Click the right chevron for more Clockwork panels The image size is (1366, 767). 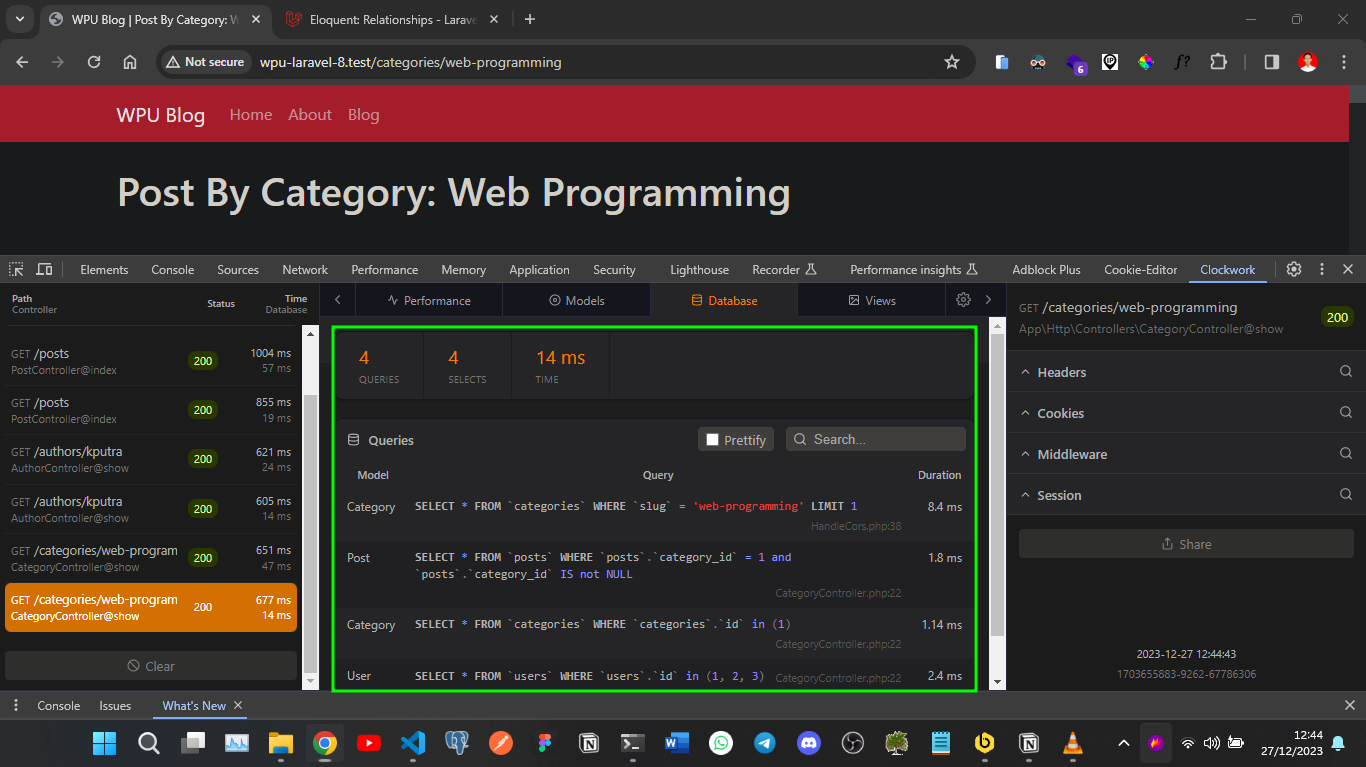coord(988,300)
